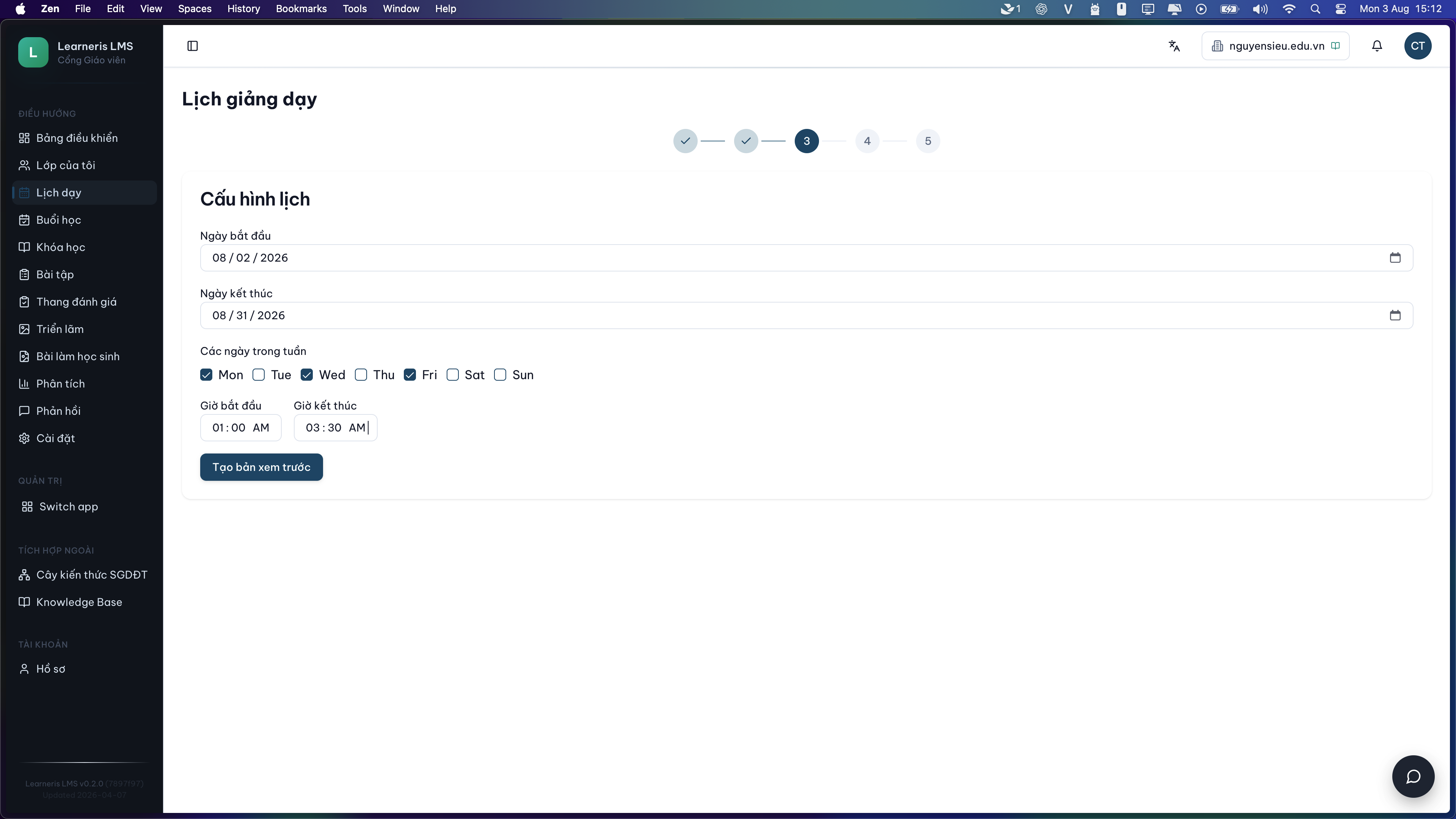Open the History menu
This screenshot has width=1456, height=819.
click(243, 8)
